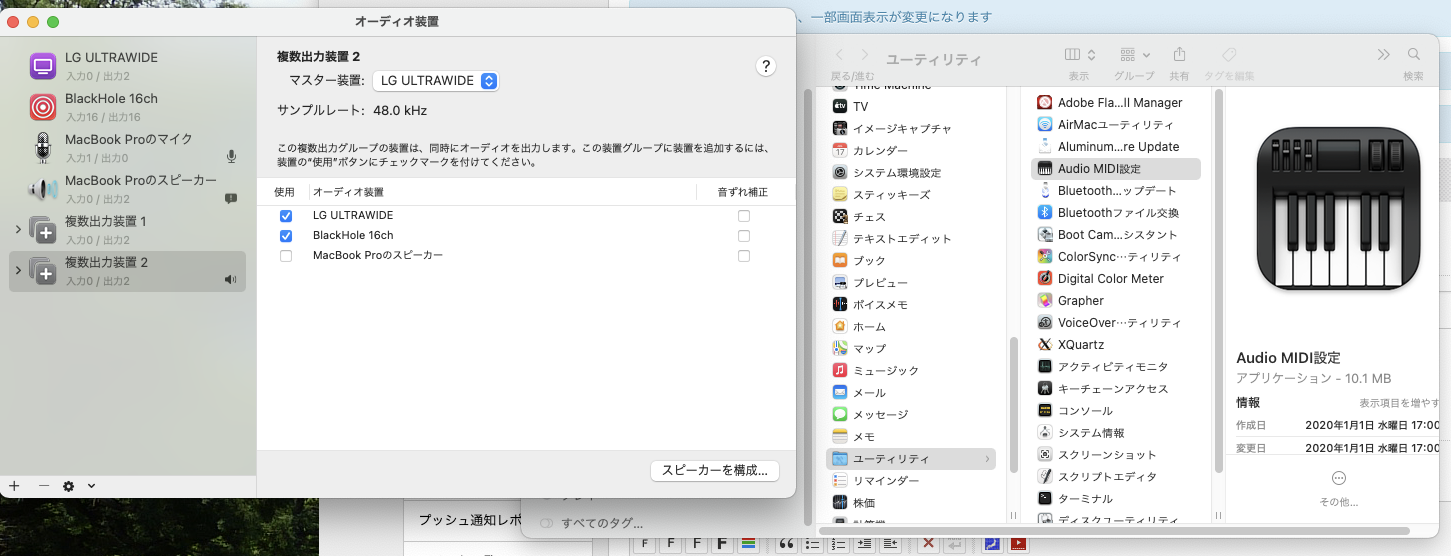Go forward in Finder ユーティリティ window
The image size is (1451, 556).
click(x=865, y=55)
